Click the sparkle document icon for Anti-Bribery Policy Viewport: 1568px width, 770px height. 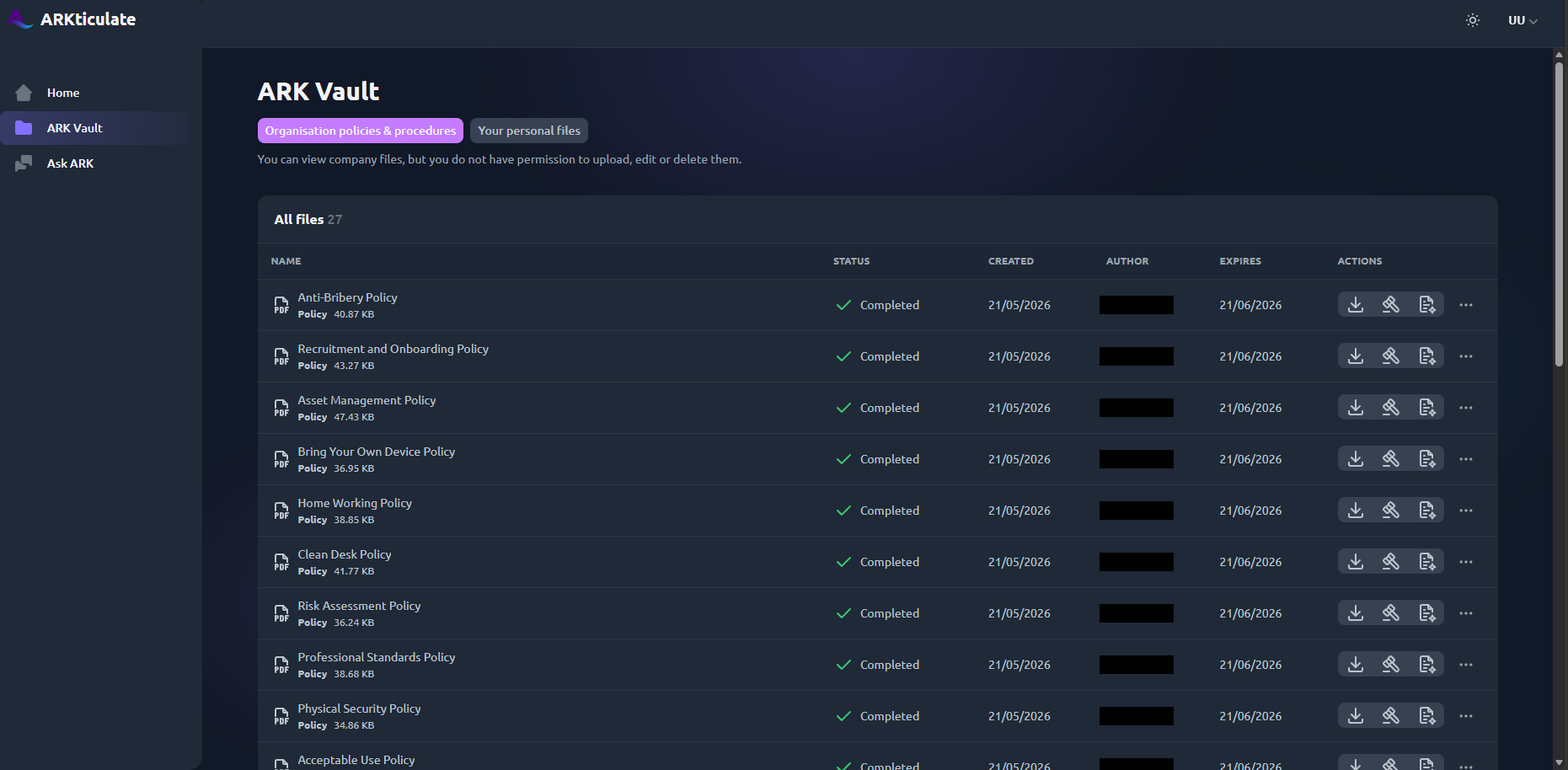click(1427, 305)
